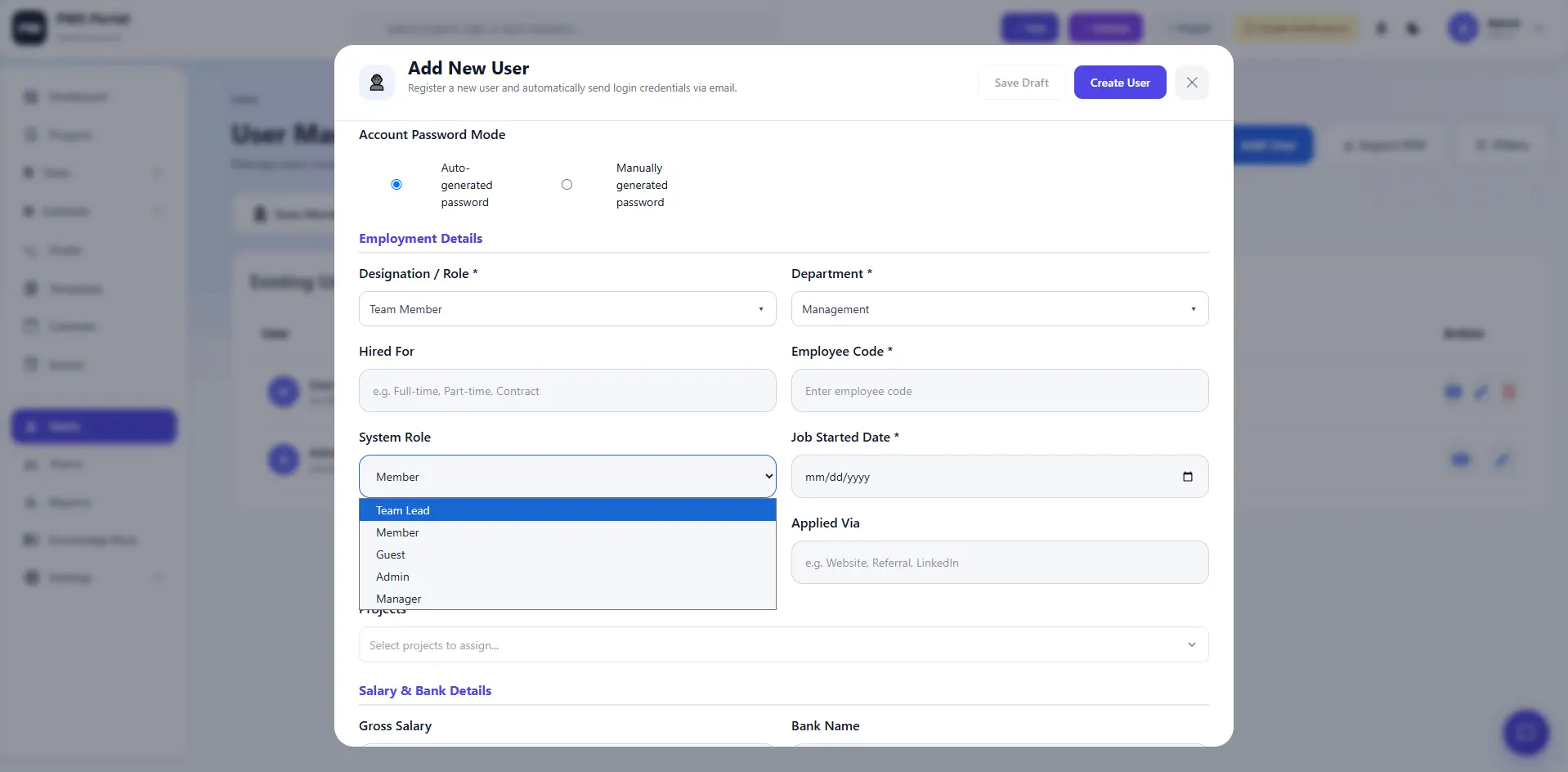The height and width of the screenshot is (772, 1568).
Task: Collapse the System Role dropdown
Action: (x=567, y=477)
